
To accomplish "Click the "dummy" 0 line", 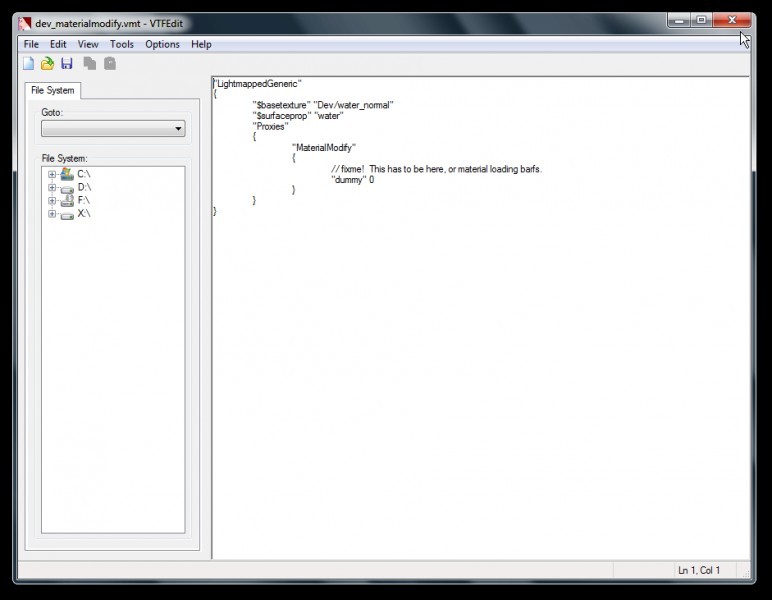I will click(x=353, y=180).
